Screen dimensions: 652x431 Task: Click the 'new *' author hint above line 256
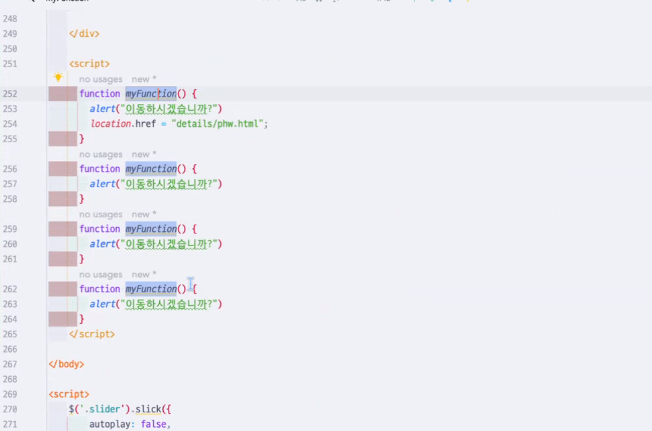(144, 154)
